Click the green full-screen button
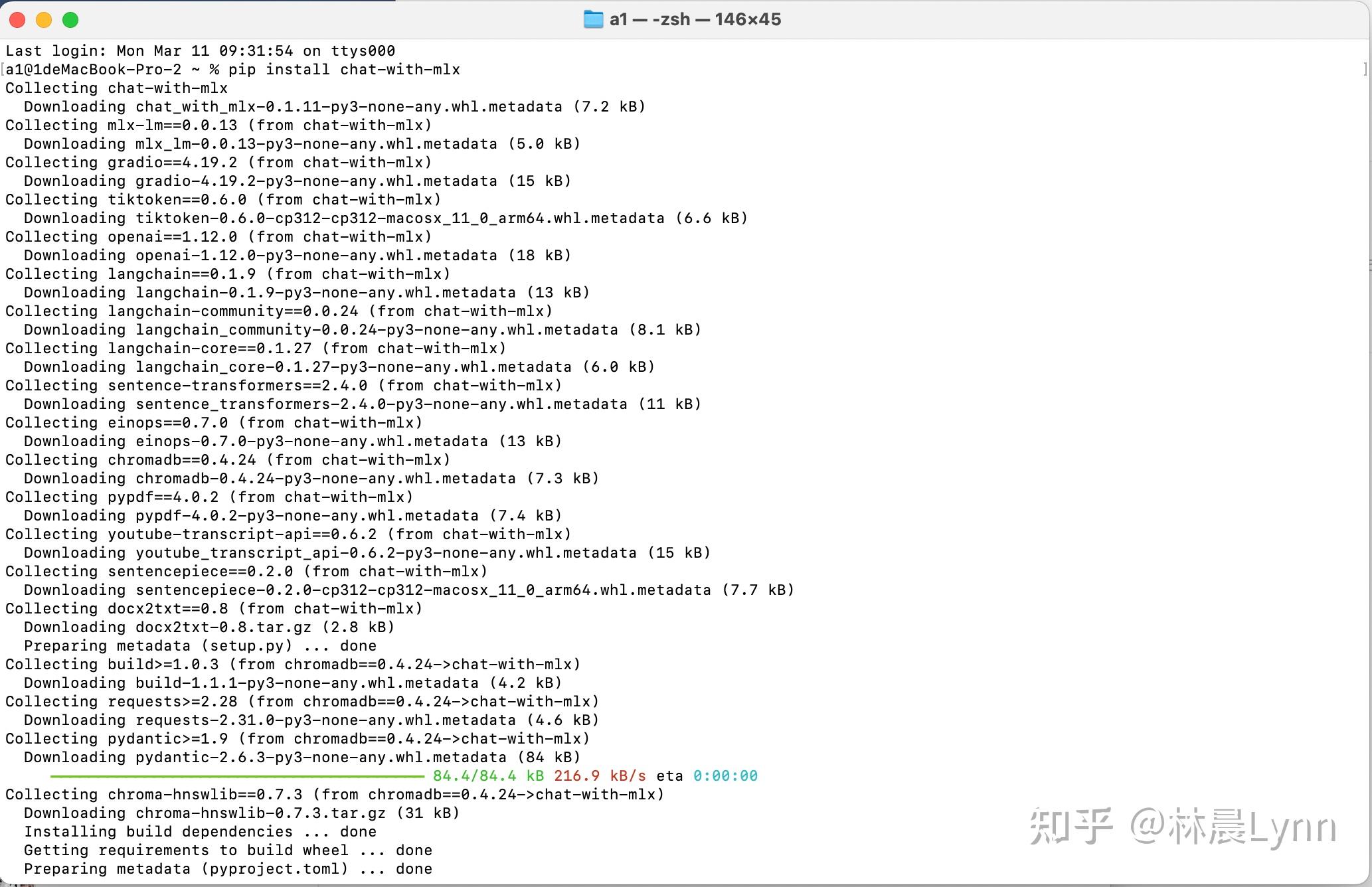The height and width of the screenshot is (887, 1372). pos(70,20)
